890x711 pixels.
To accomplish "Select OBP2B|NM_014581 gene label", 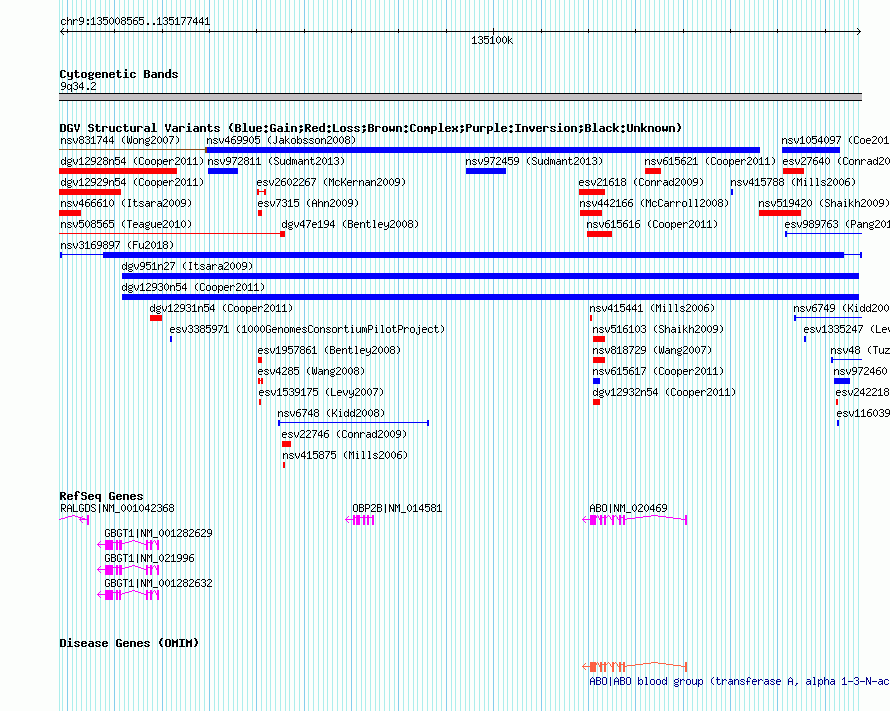I will point(397,508).
